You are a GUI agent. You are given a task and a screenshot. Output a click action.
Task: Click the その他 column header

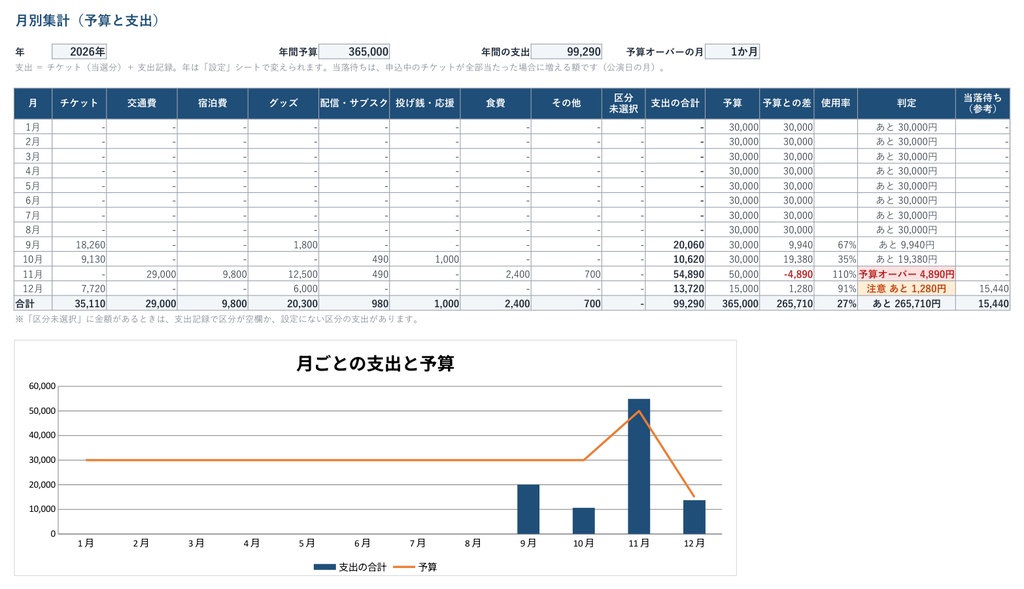pyautogui.click(x=566, y=103)
